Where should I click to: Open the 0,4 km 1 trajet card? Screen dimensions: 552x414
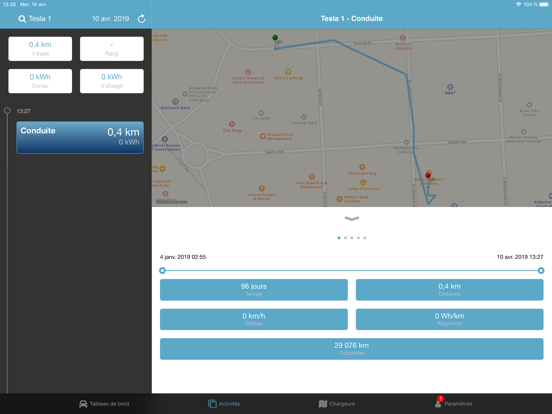pos(40,49)
